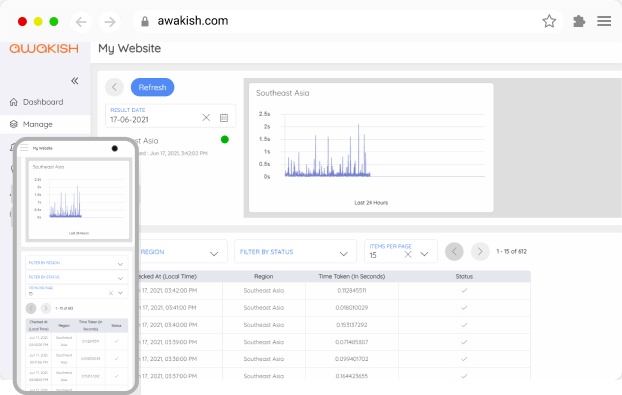
Task: Open the browser hamburger menu
Action: (604, 21)
